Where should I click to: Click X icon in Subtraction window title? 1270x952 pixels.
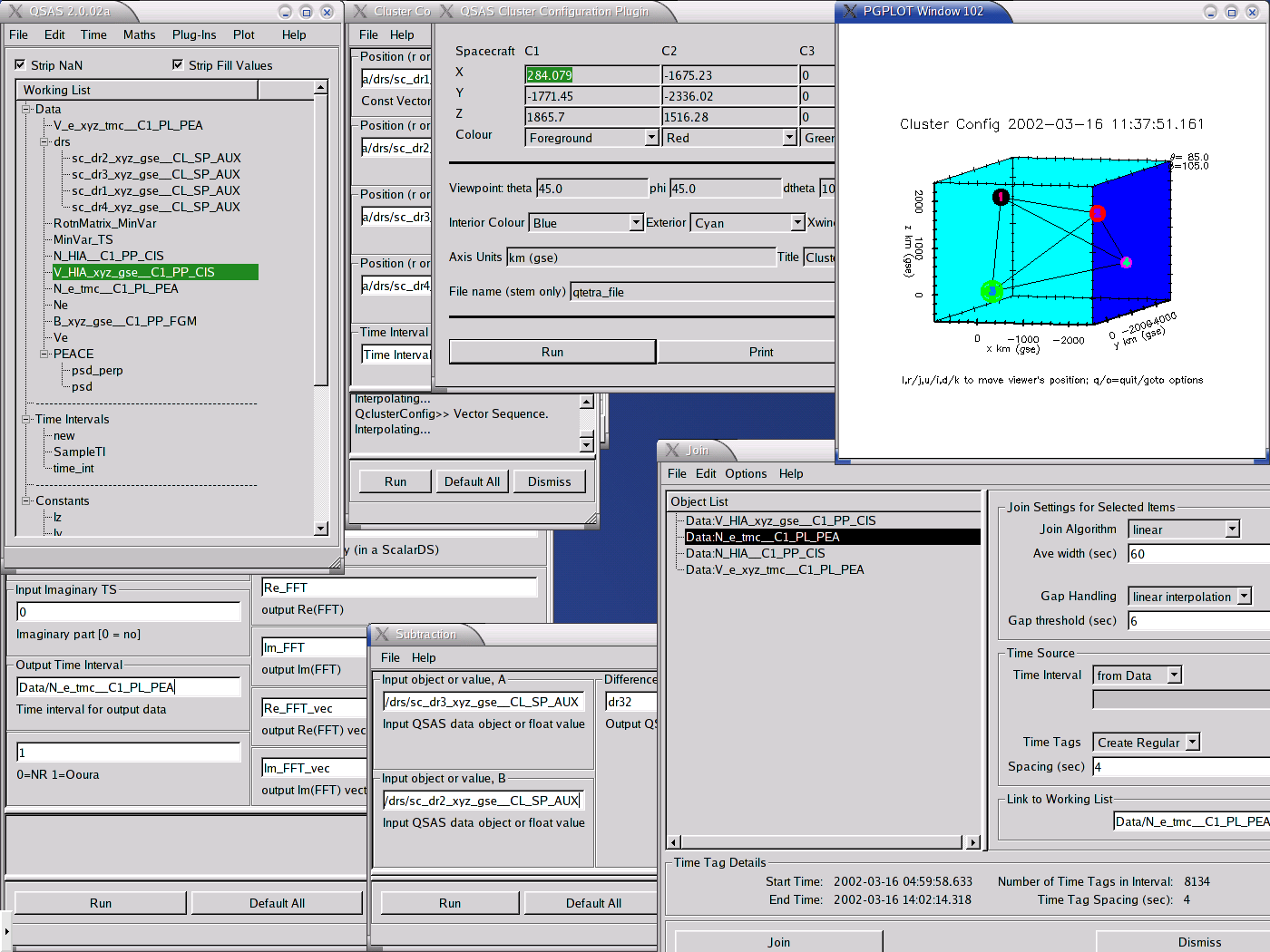(382, 634)
